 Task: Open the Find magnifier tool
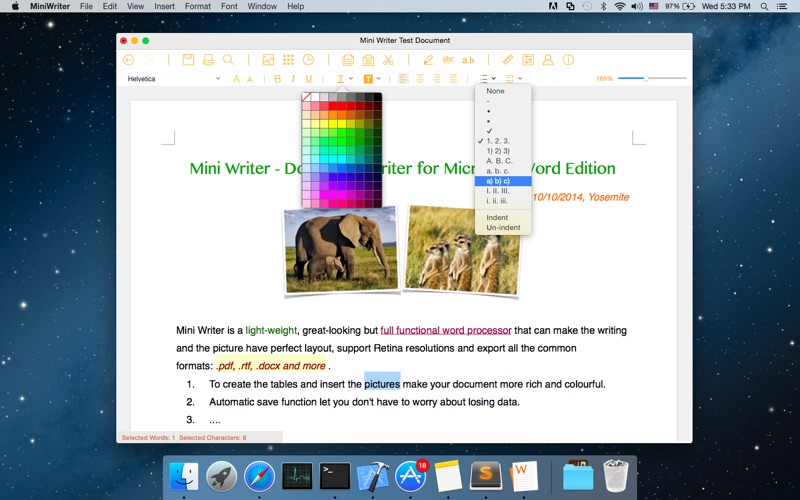pyautogui.click(x=228, y=60)
